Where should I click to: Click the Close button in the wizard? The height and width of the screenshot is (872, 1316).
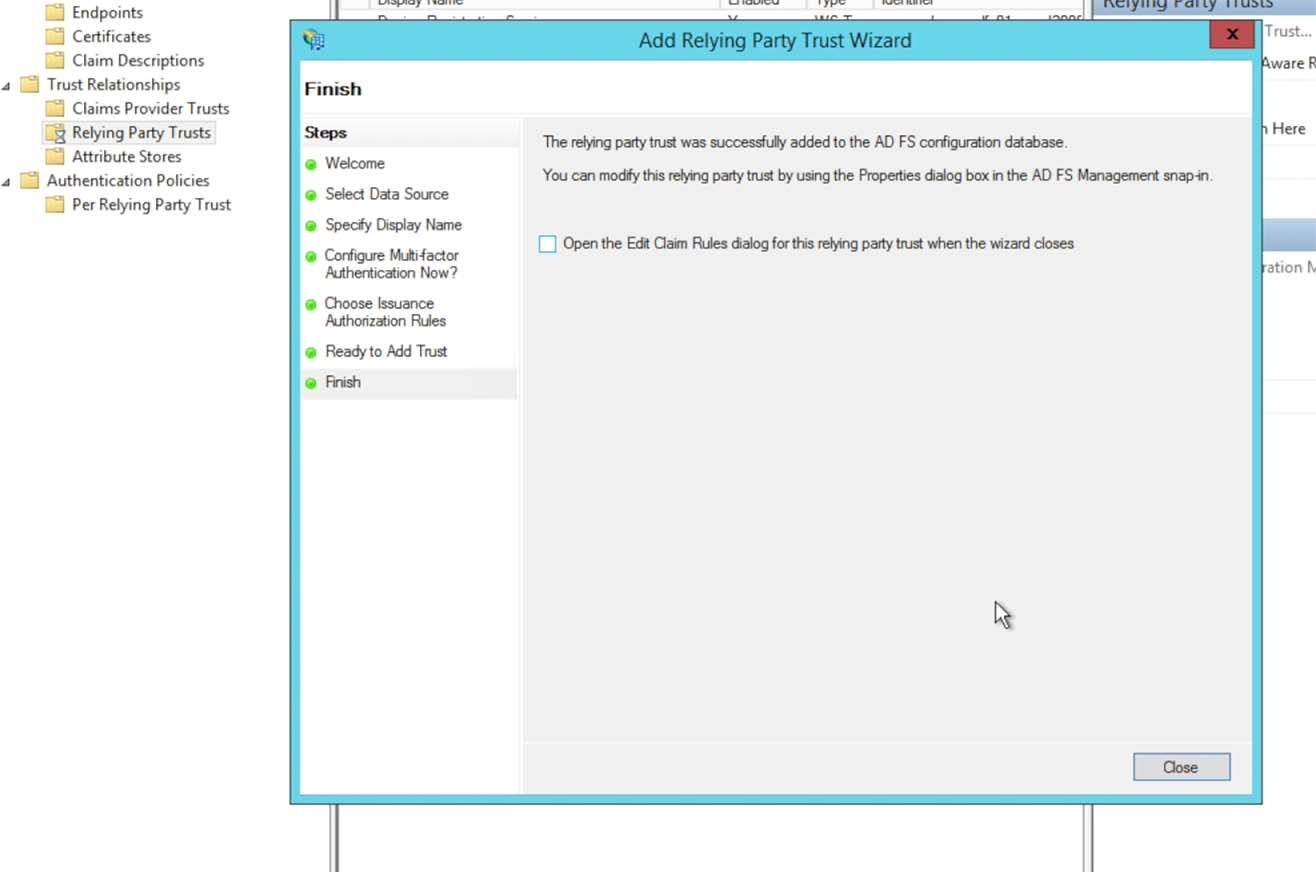coord(1181,767)
